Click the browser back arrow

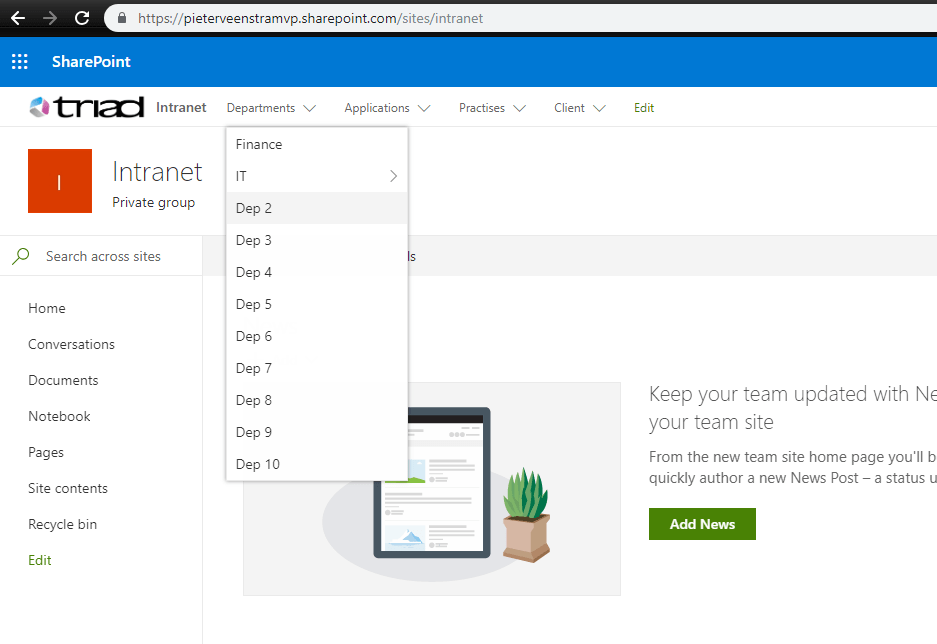point(17,18)
